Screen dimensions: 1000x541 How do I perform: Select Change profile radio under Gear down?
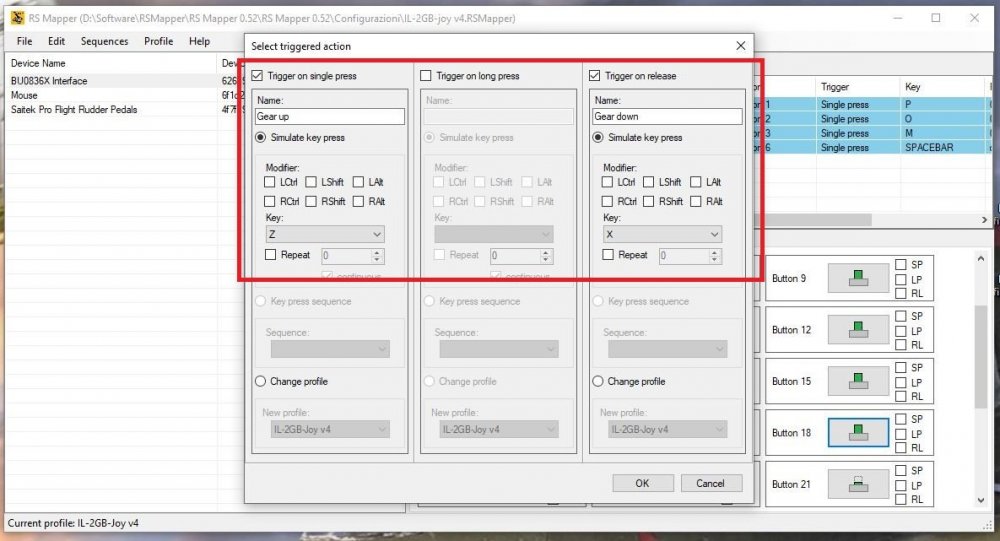click(598, 381)
